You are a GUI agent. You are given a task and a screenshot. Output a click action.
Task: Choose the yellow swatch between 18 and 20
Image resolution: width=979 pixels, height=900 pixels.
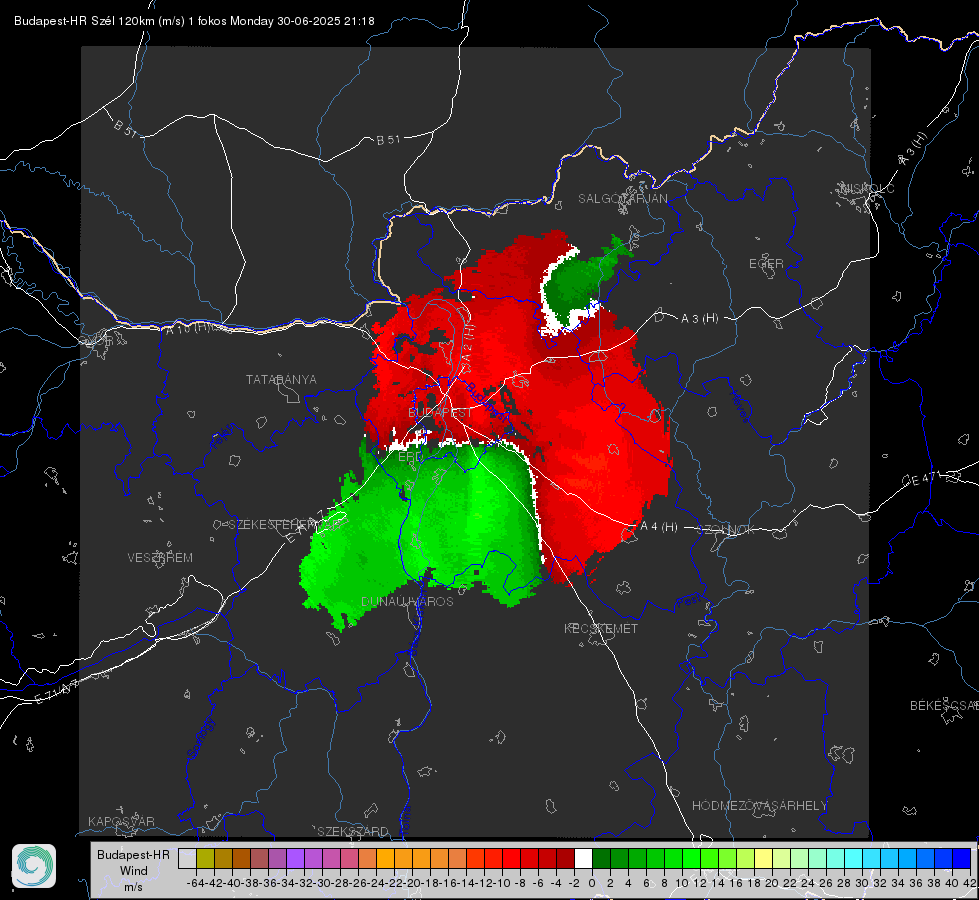click(764, 858)
